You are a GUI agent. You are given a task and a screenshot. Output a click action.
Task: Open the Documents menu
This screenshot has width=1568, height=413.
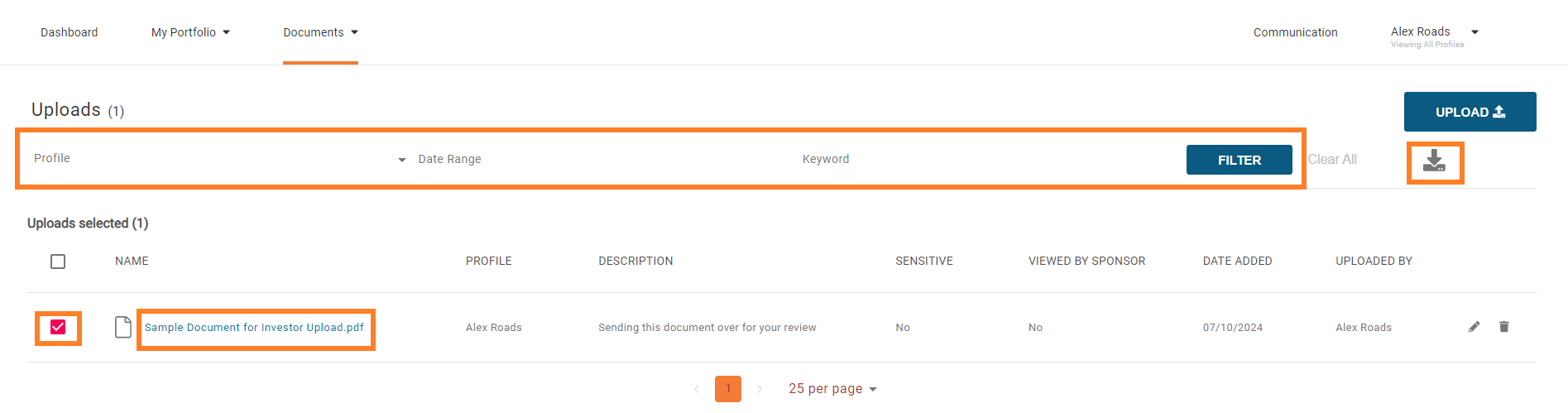pos(320,32)
